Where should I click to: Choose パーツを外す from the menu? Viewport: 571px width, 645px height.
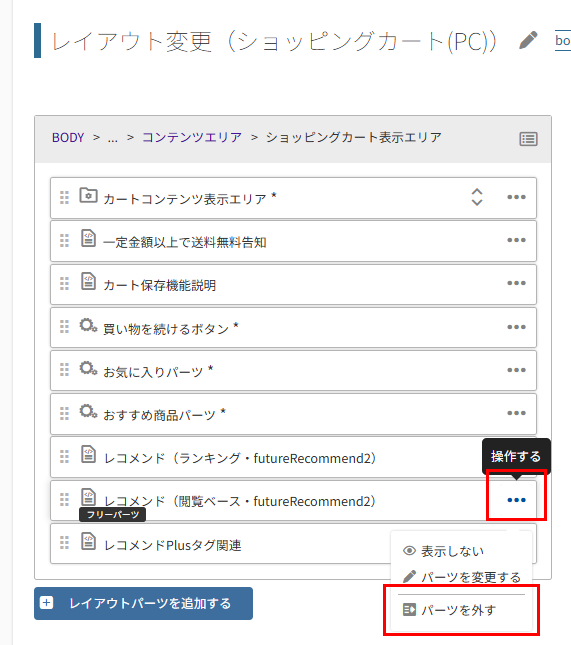tap(449, 610)
